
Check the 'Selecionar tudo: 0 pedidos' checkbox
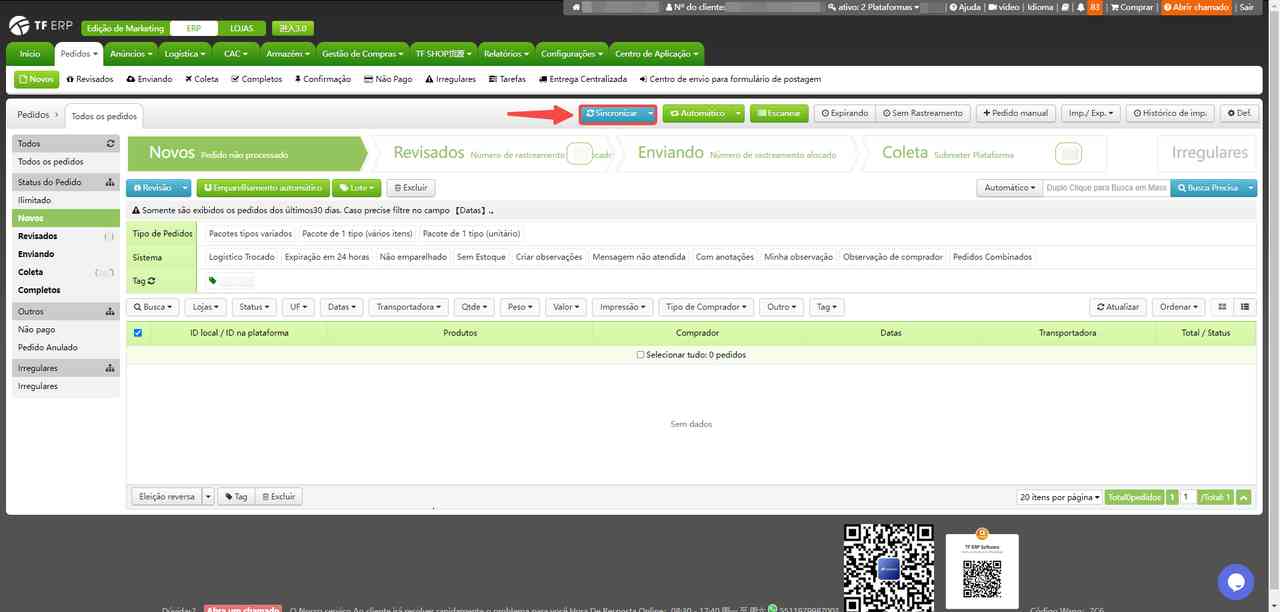(640, 355)
